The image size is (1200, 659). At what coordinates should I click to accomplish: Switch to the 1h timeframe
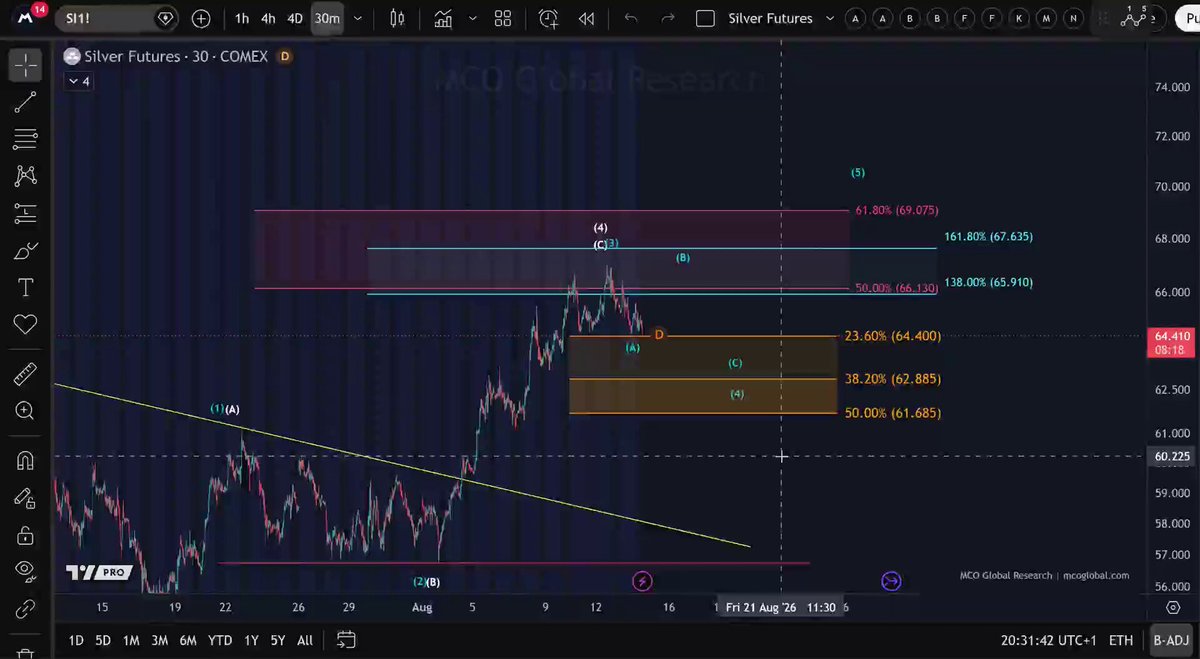[x=242, y=18]
